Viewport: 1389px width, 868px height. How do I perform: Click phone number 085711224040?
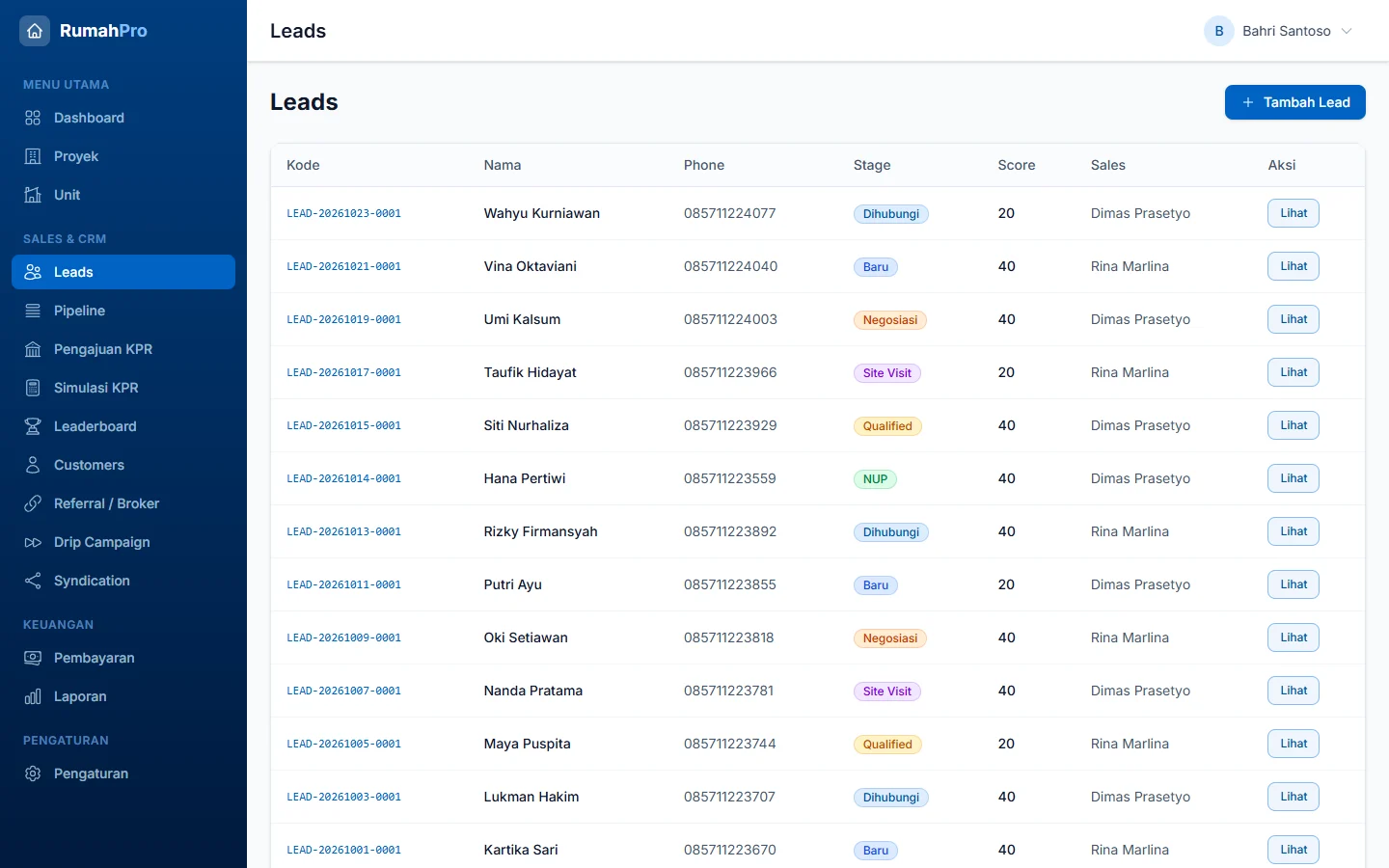tap(730, 266)
